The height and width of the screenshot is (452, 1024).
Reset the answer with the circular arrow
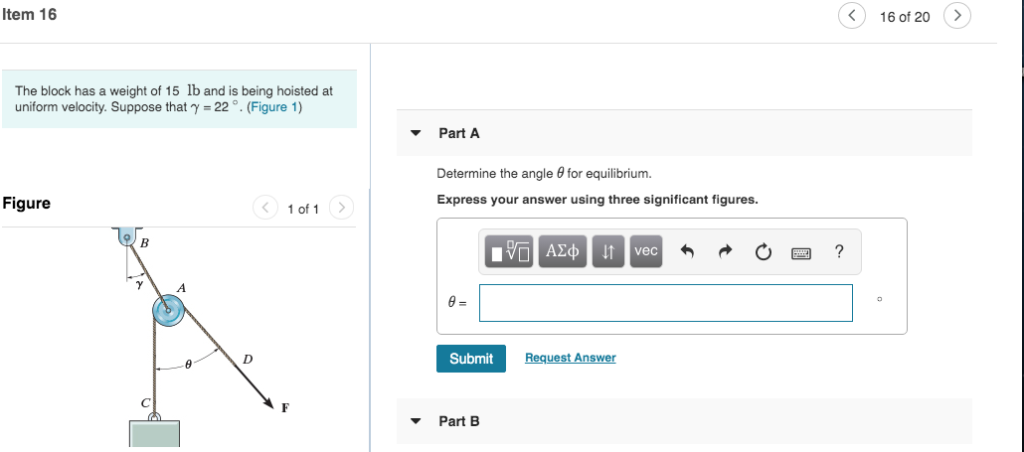click(x=763, y=251)
